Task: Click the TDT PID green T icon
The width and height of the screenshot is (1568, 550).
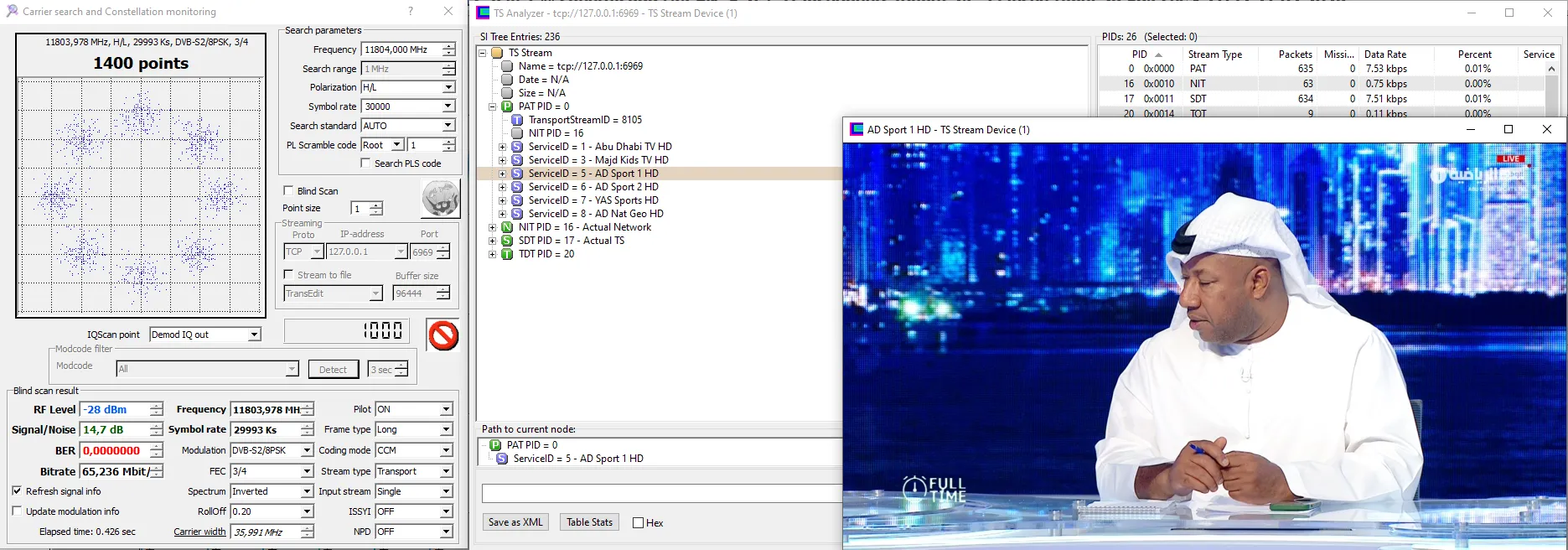Action: tap(507, 254)
